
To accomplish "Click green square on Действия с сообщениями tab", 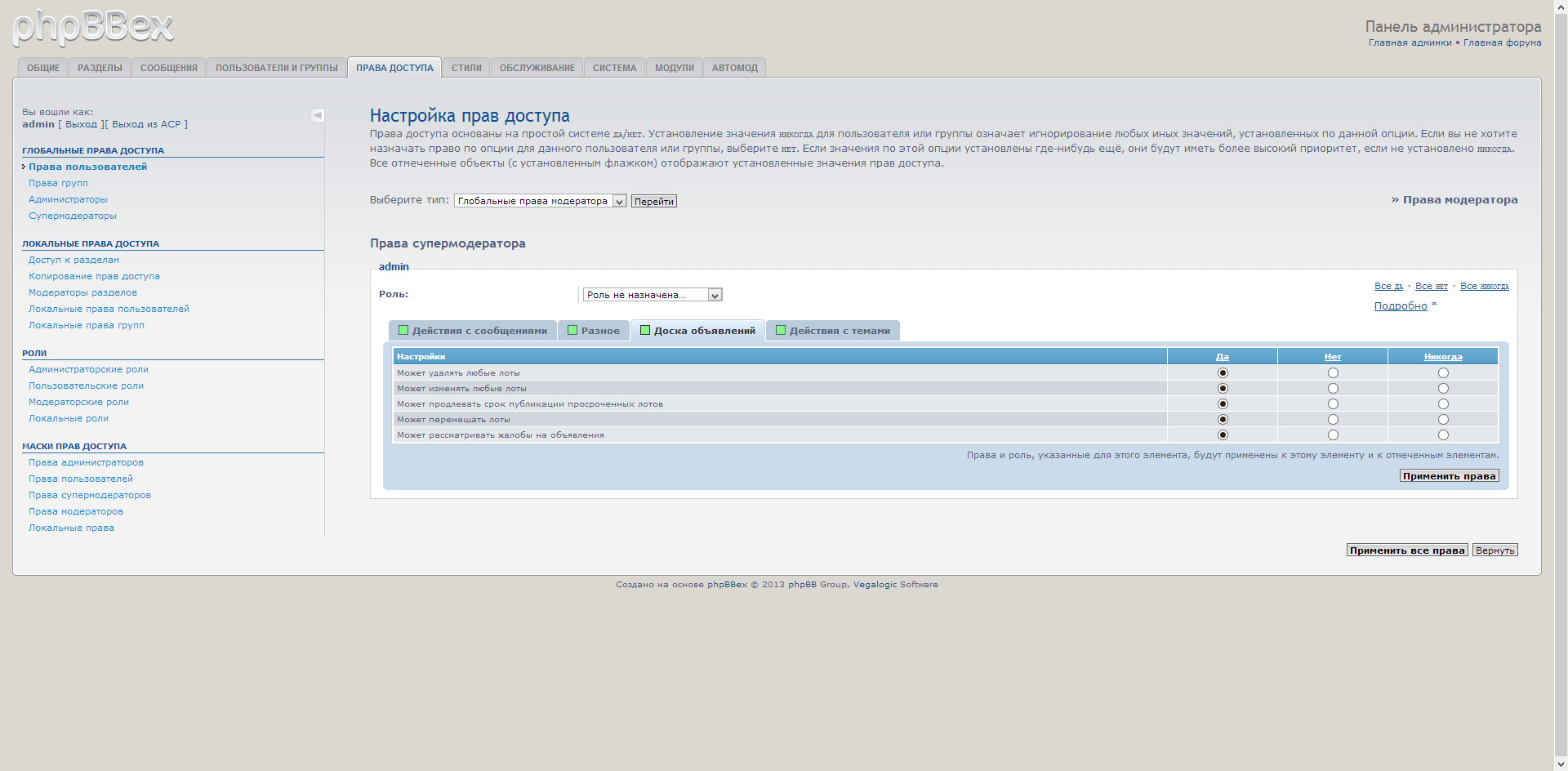I will pyautogui.click(x=403, y=331).
